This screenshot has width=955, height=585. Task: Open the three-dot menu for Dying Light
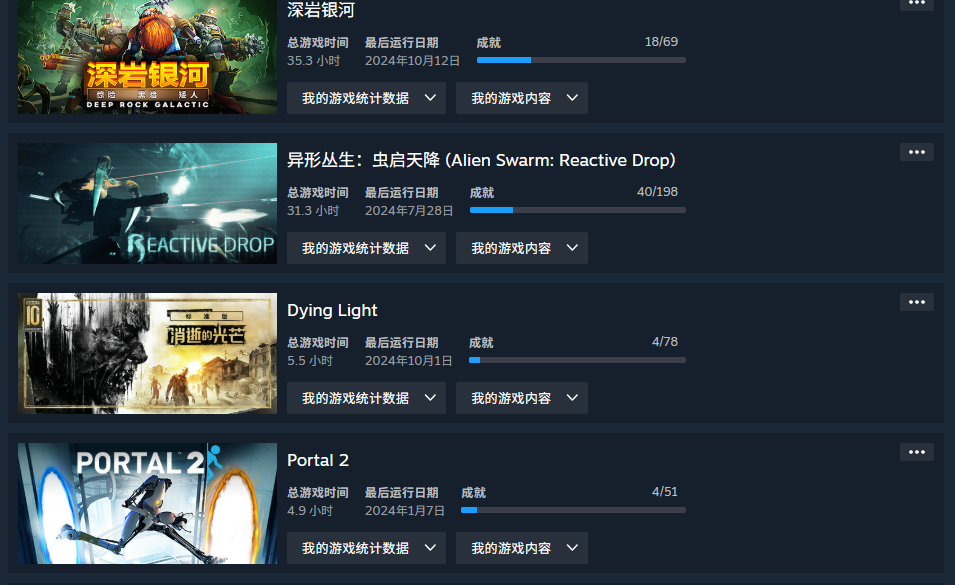[917, 302]
